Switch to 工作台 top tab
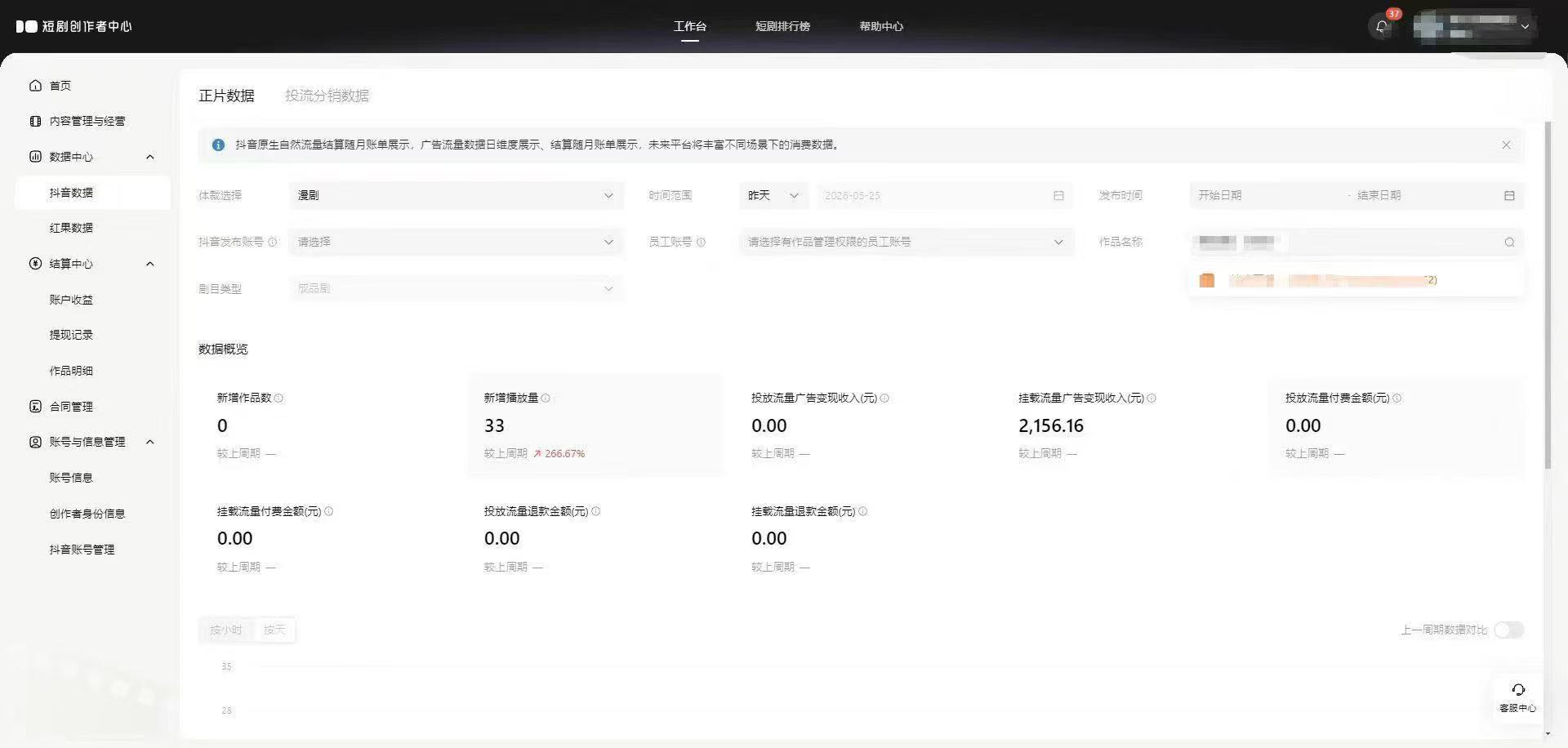Image resolution: width=1568 pixels, height=748 pixels. point(690,26)
